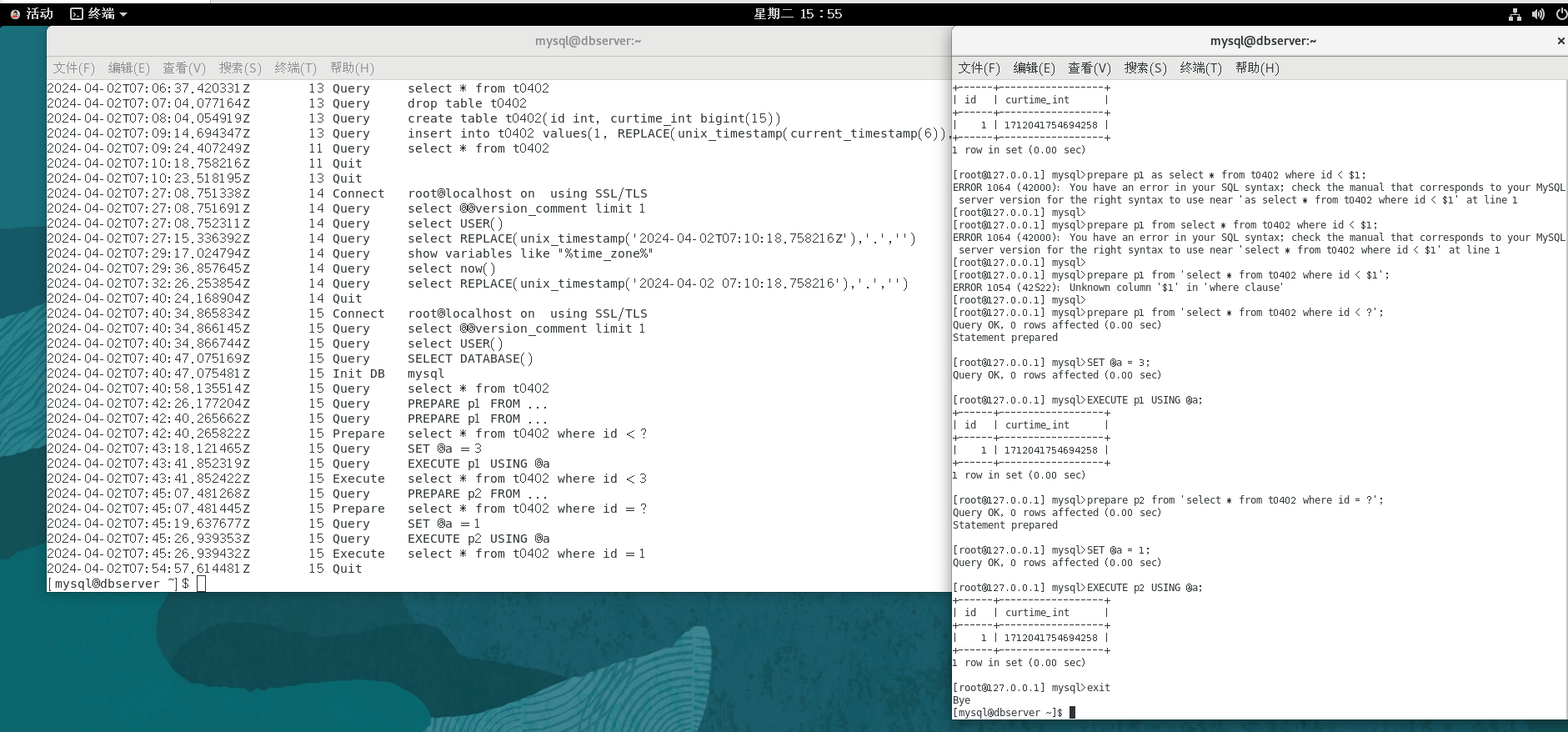1568x732 pixels.
Task: Close the right mysql@dbserver terminal window
Action: (x=1560, y=41)
